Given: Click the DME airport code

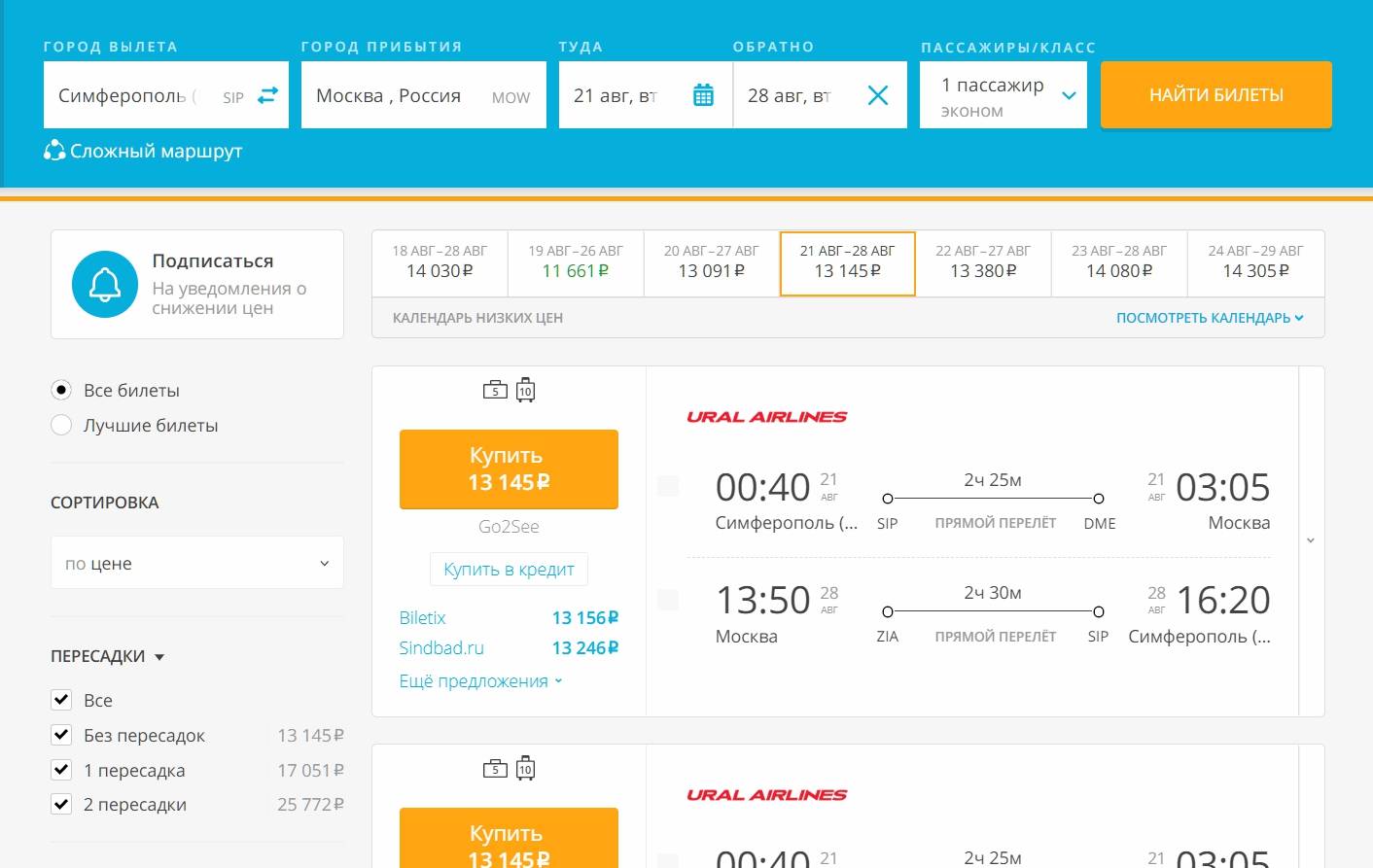Looking at the screenshot, I should (1100, 523).
